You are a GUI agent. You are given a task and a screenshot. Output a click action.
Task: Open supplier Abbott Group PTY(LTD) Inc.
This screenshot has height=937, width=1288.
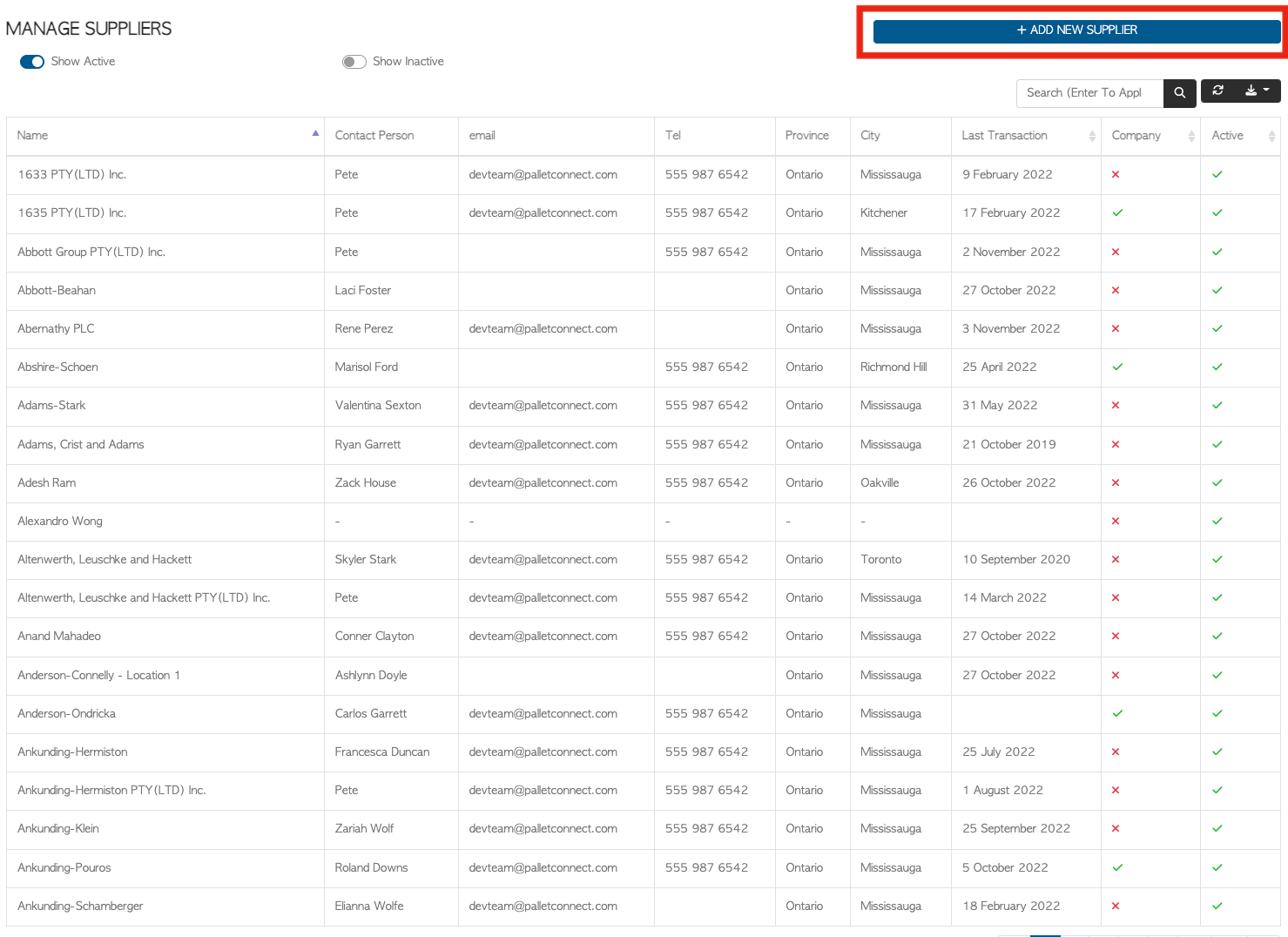(91, 253)
